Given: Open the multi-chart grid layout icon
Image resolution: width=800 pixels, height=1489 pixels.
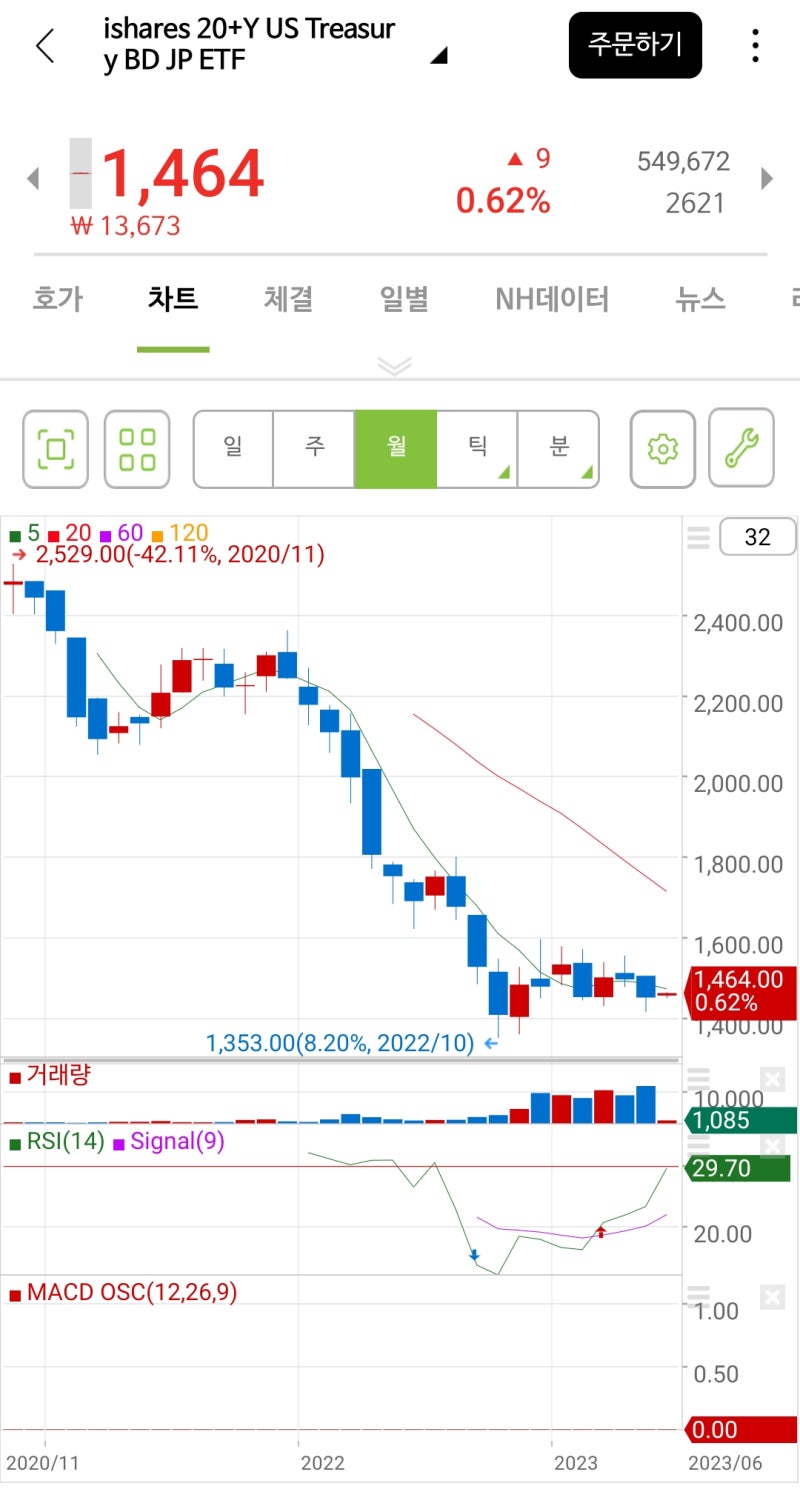Looking at the screenshot, I should (x=137, y=448).
